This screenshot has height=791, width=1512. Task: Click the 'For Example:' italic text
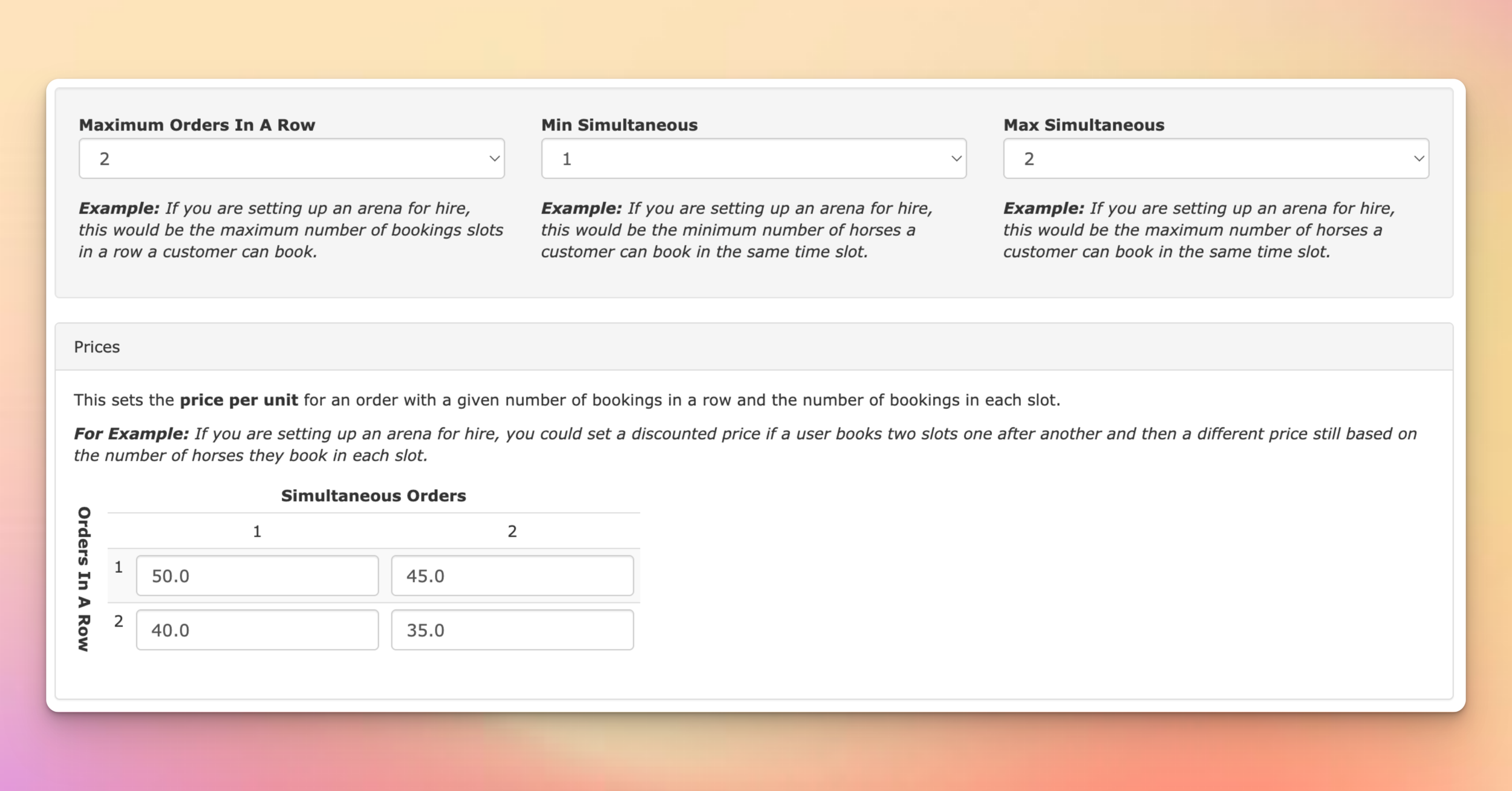pos(131,434)
